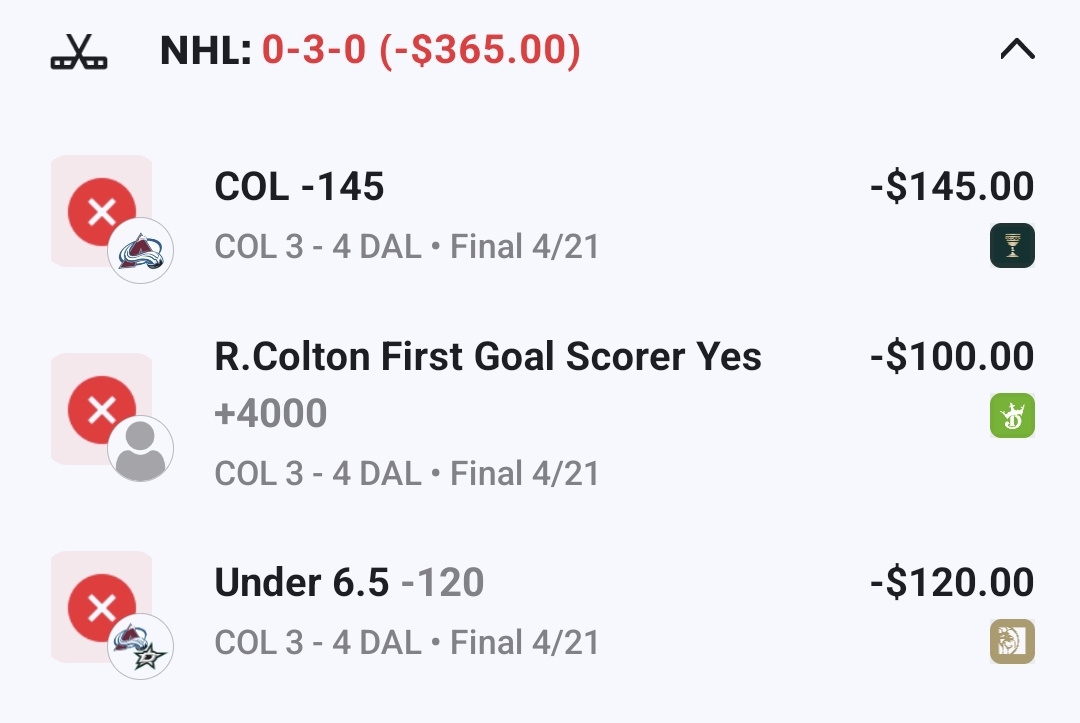This screenshot has height=723, width=1080.
Task: Click the +4000 odds text
Action: point(271,413)
